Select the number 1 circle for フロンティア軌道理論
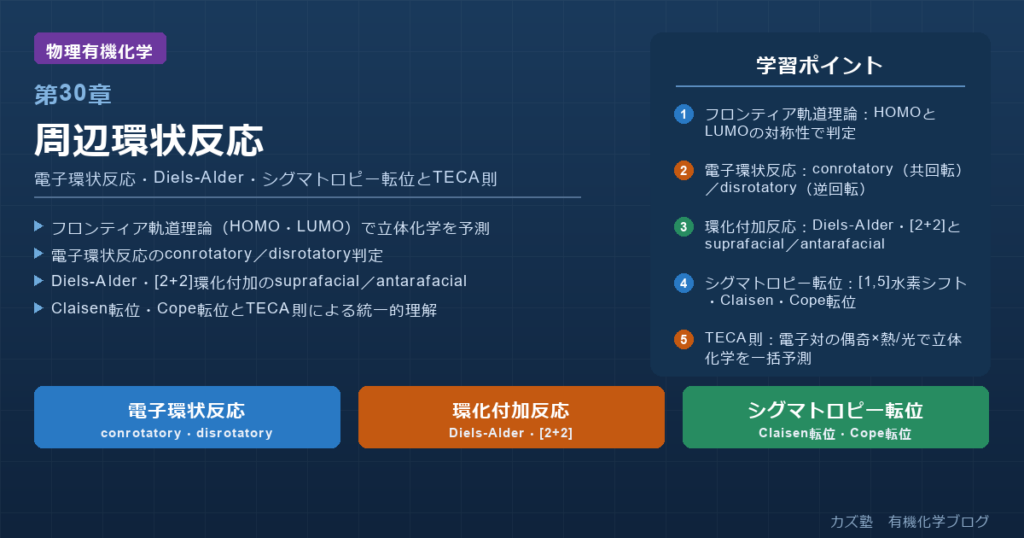The image size is (1024, 538). pyautogui.click(x=684, y=114)
